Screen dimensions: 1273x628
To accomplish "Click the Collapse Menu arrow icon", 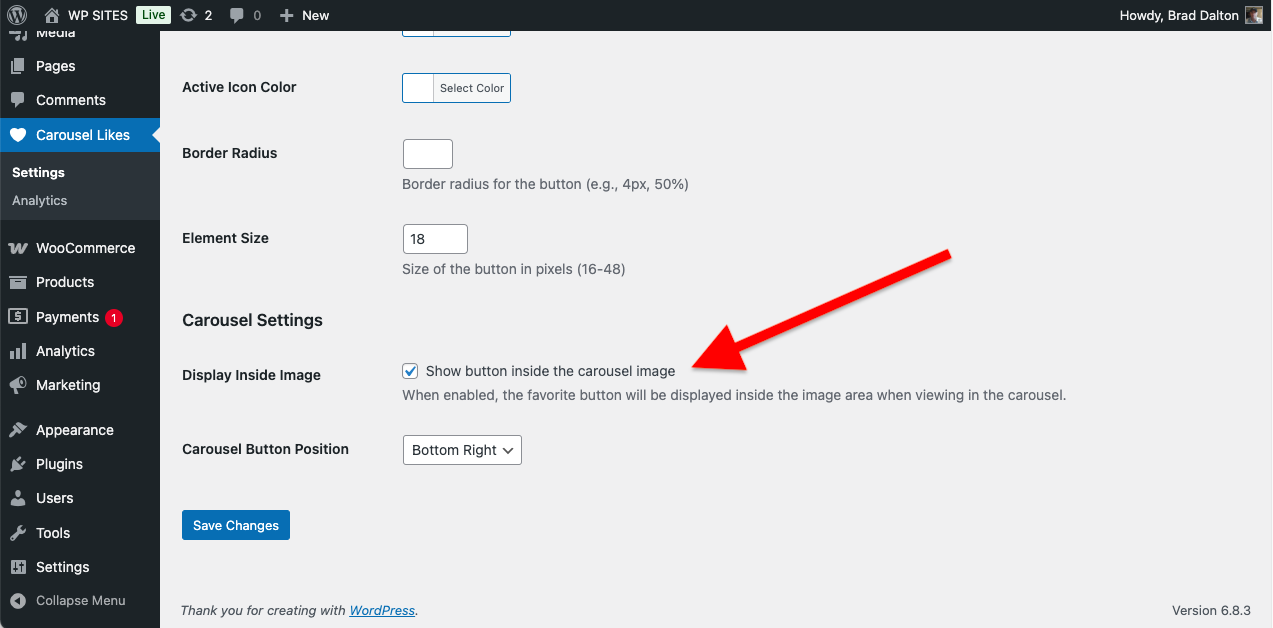I will coord(17,601).
